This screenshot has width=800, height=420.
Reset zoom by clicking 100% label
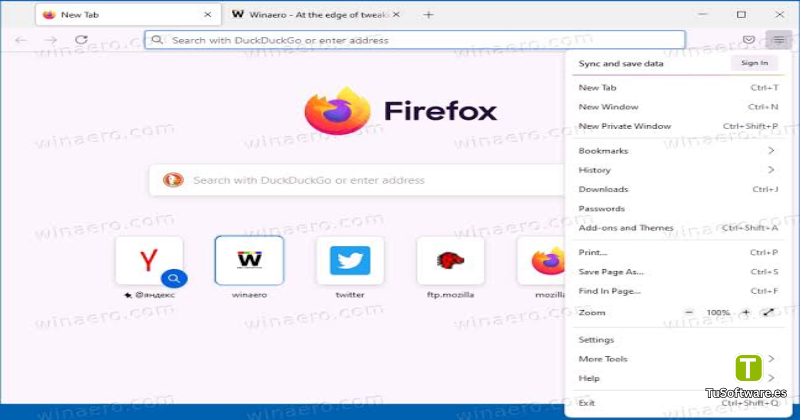pyautogui.click(x=717, y=312)
